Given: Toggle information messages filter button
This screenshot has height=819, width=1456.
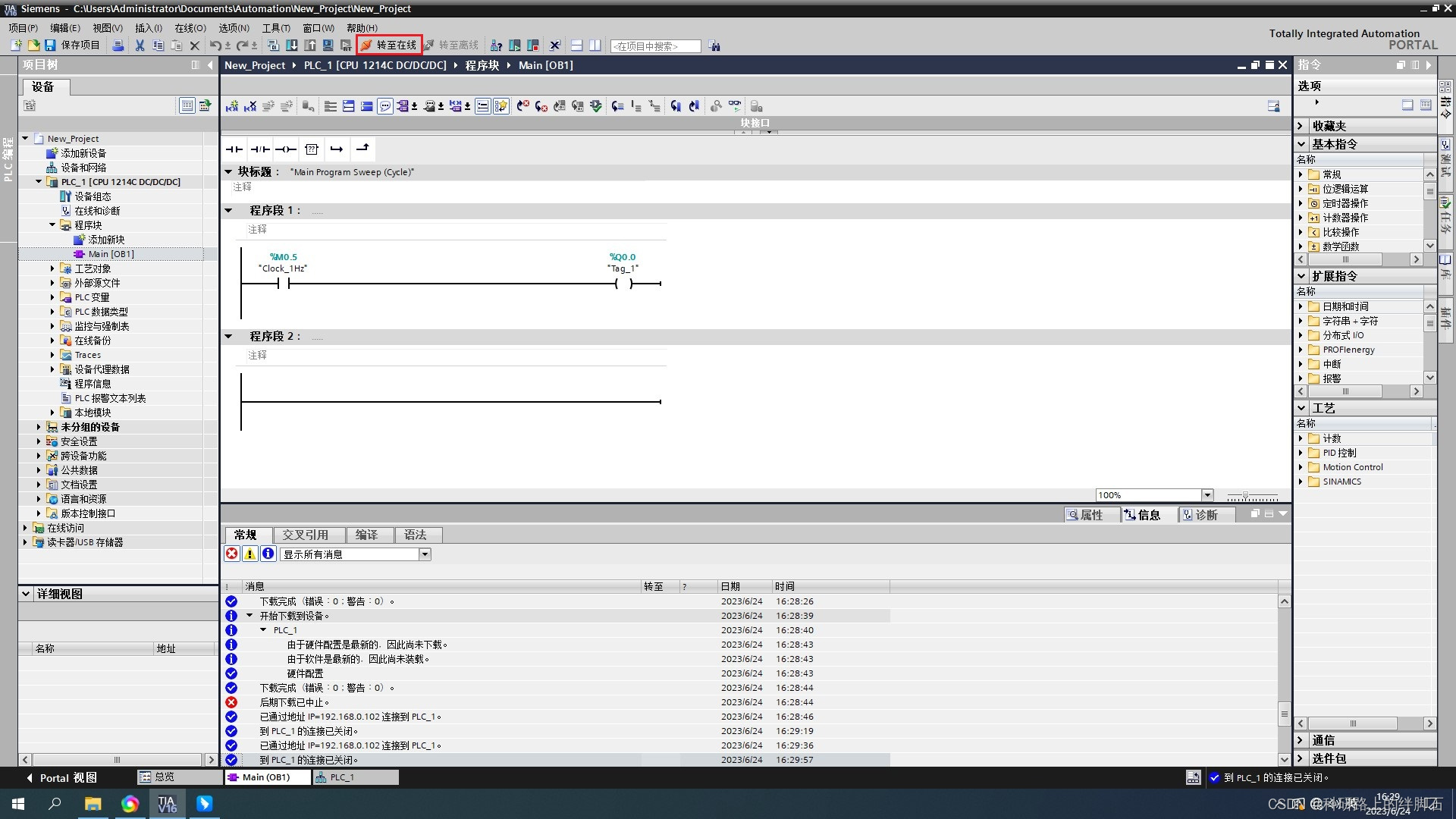Looking at the screenshot, I should coord(268,554).
